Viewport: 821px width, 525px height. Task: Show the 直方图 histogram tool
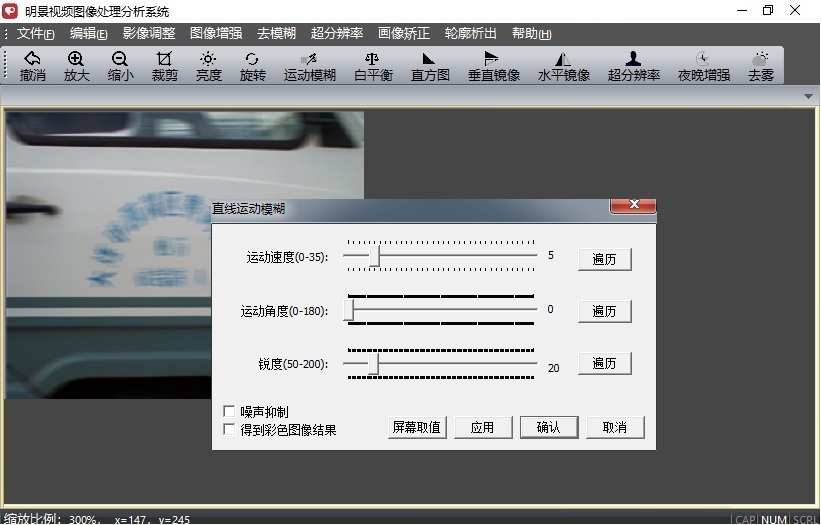click(x=430, y=66)
